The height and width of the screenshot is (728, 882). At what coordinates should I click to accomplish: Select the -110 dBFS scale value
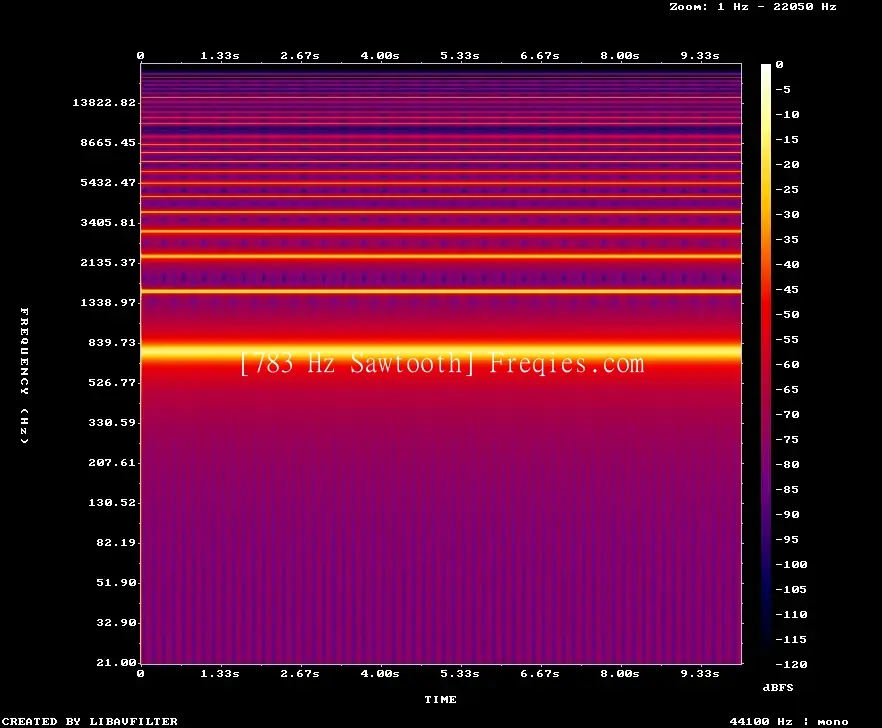coord(791,614)
